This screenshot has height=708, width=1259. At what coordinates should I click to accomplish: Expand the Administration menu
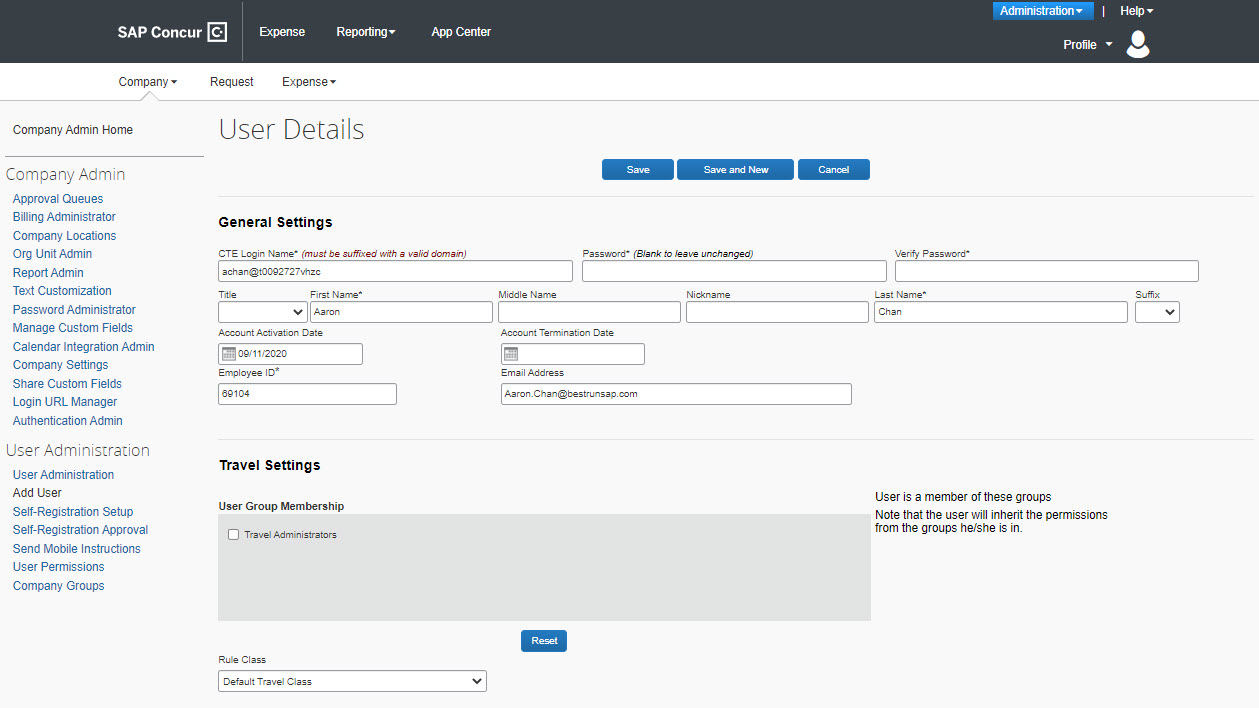click(1042, 10)
